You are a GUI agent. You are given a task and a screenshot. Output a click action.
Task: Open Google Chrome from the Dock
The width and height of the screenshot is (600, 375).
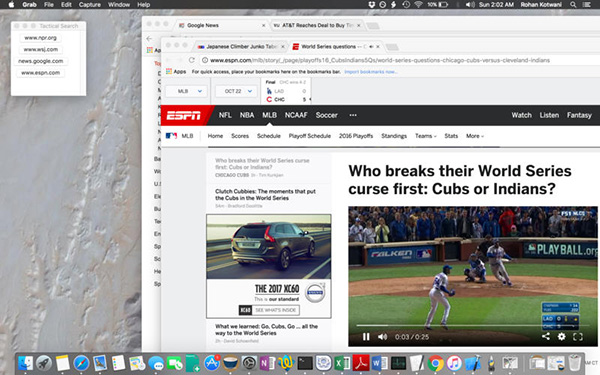[435, 363]
